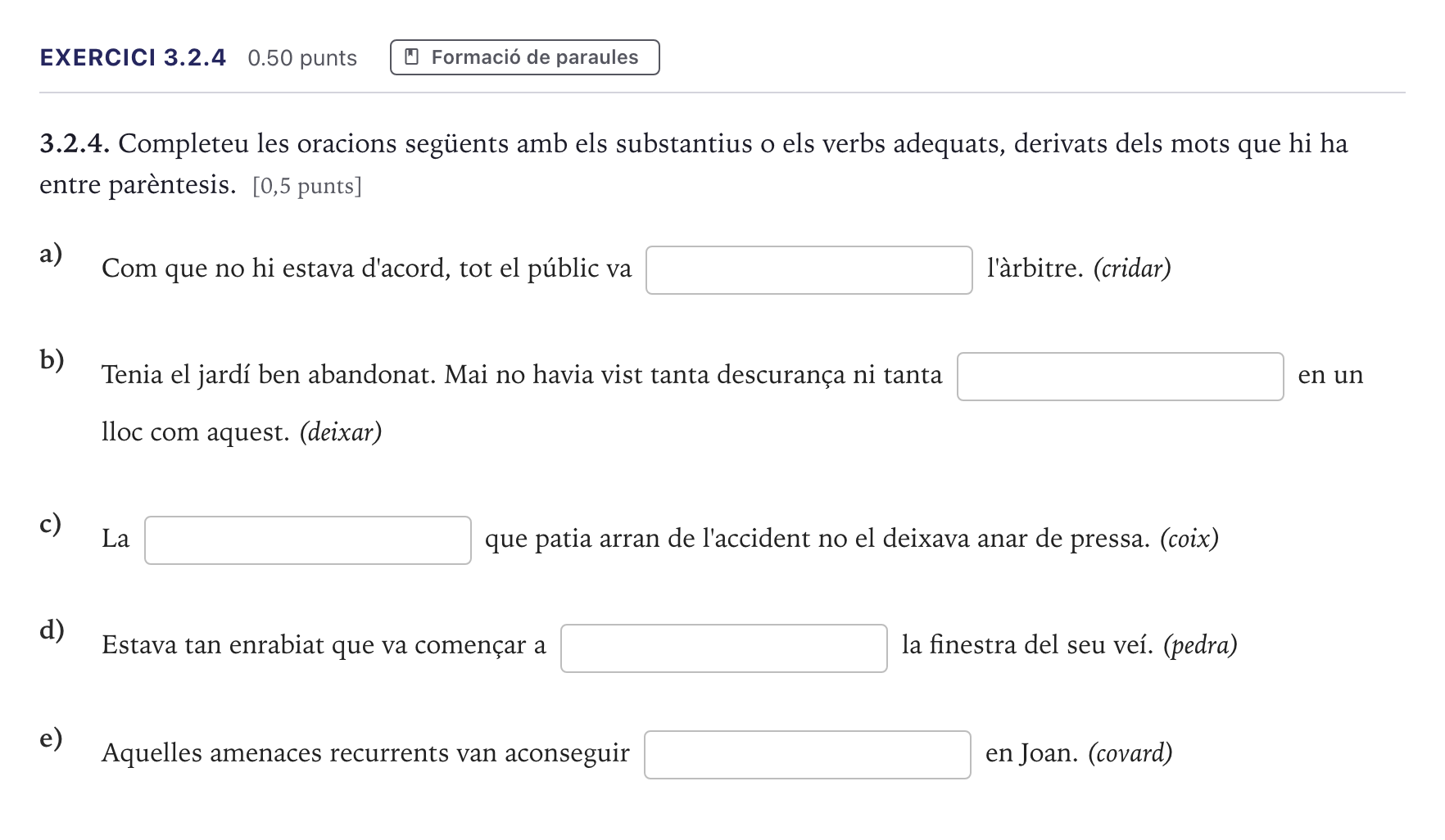Focus the answer field for sentence c (coix)

(x=307, y=540)
